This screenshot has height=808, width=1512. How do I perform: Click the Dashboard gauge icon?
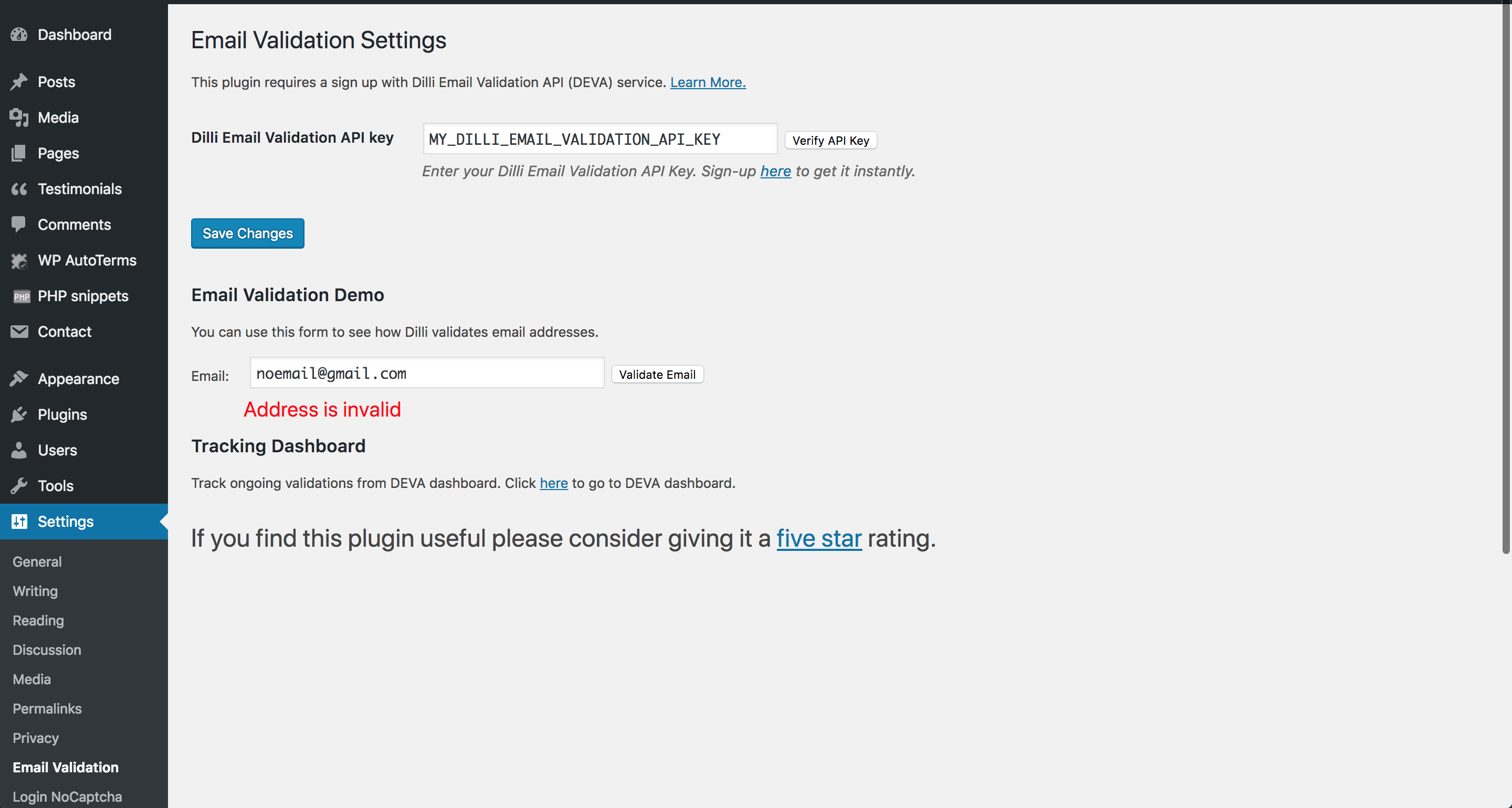tap(19, 35)
